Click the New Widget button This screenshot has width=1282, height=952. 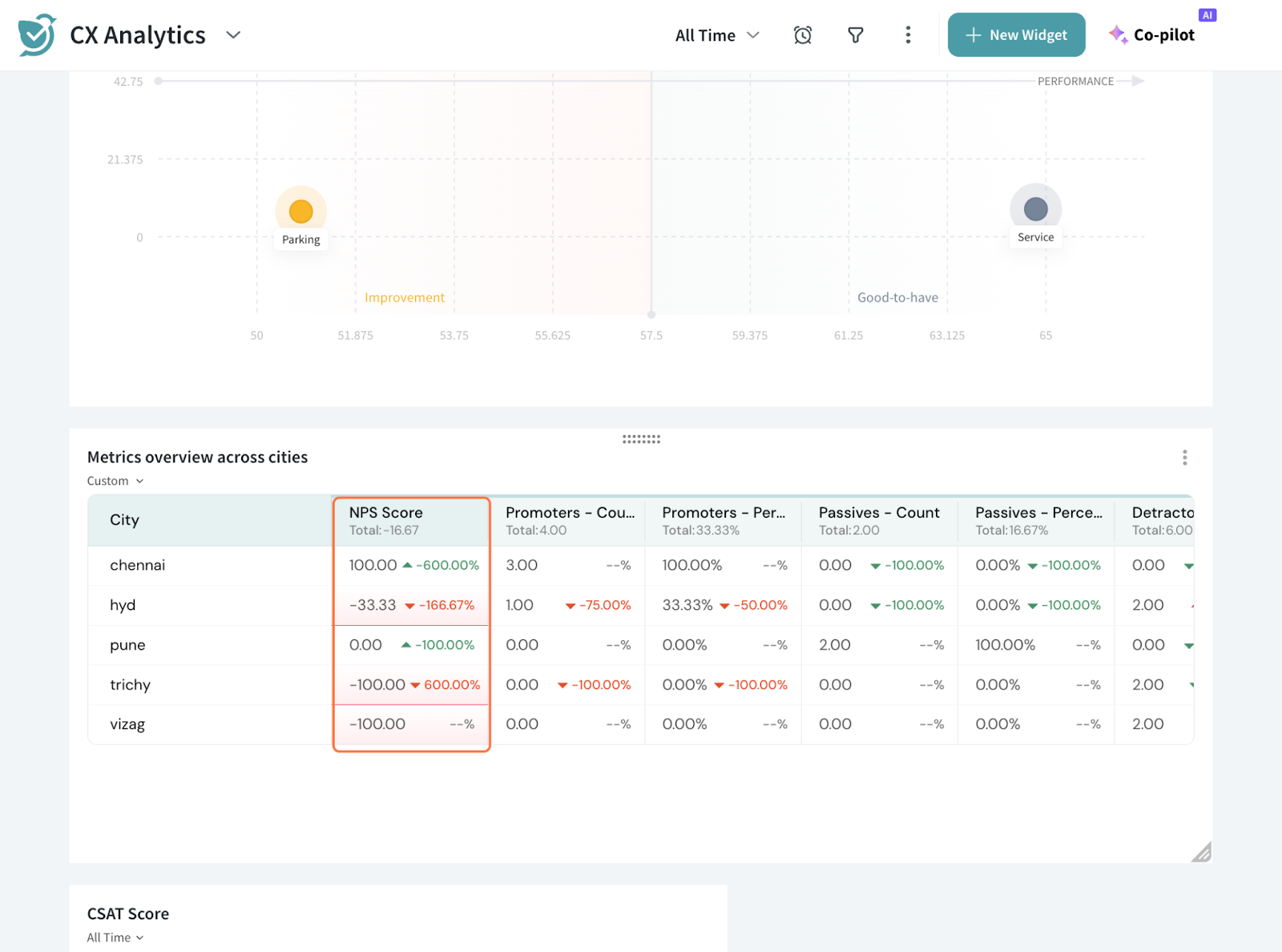[1016, 35]
